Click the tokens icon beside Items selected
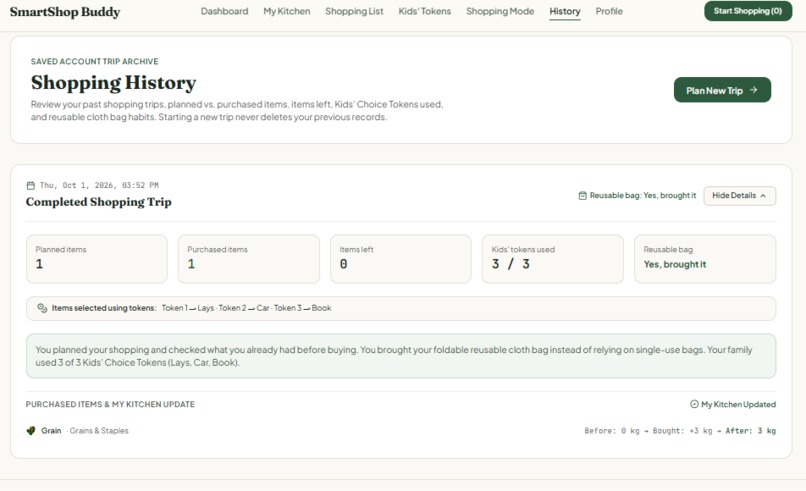This screenshot has height=491, width=806. [42, 308]
